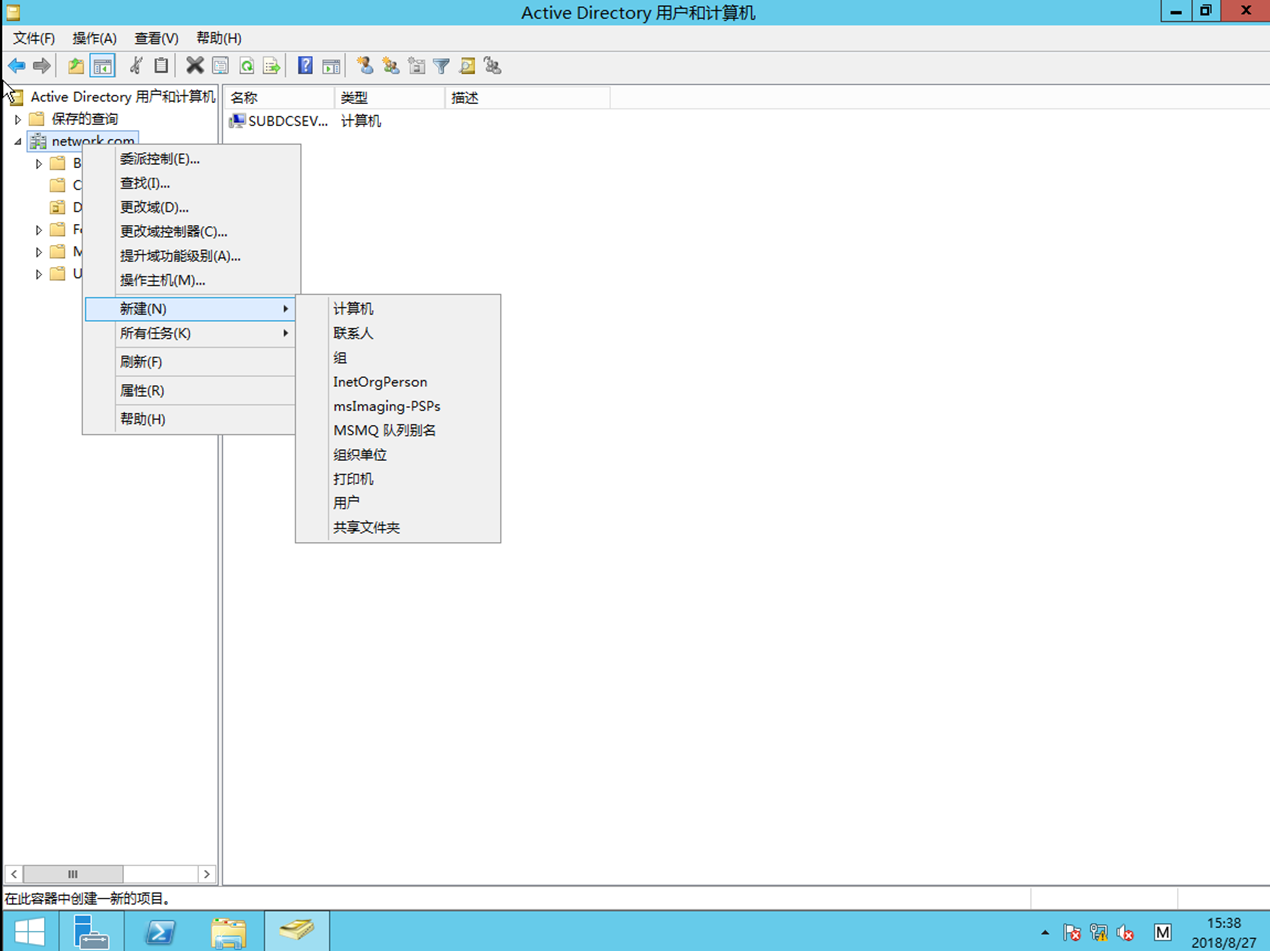
Task: Select MSMQ 队列别名 in submenu
Action: click(x=398, y=430)
